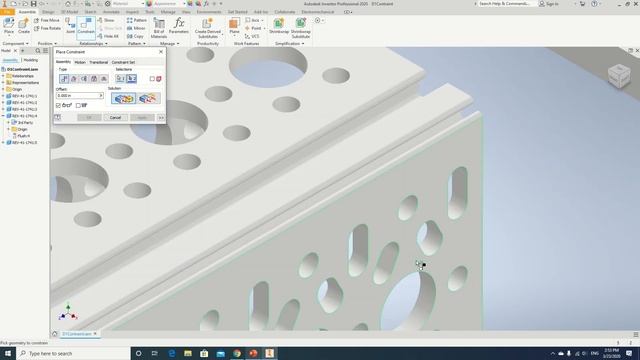The height and width of the screenshot is (360, 640).
Task: Expand the Representations folder
Action: click(3, 82)
